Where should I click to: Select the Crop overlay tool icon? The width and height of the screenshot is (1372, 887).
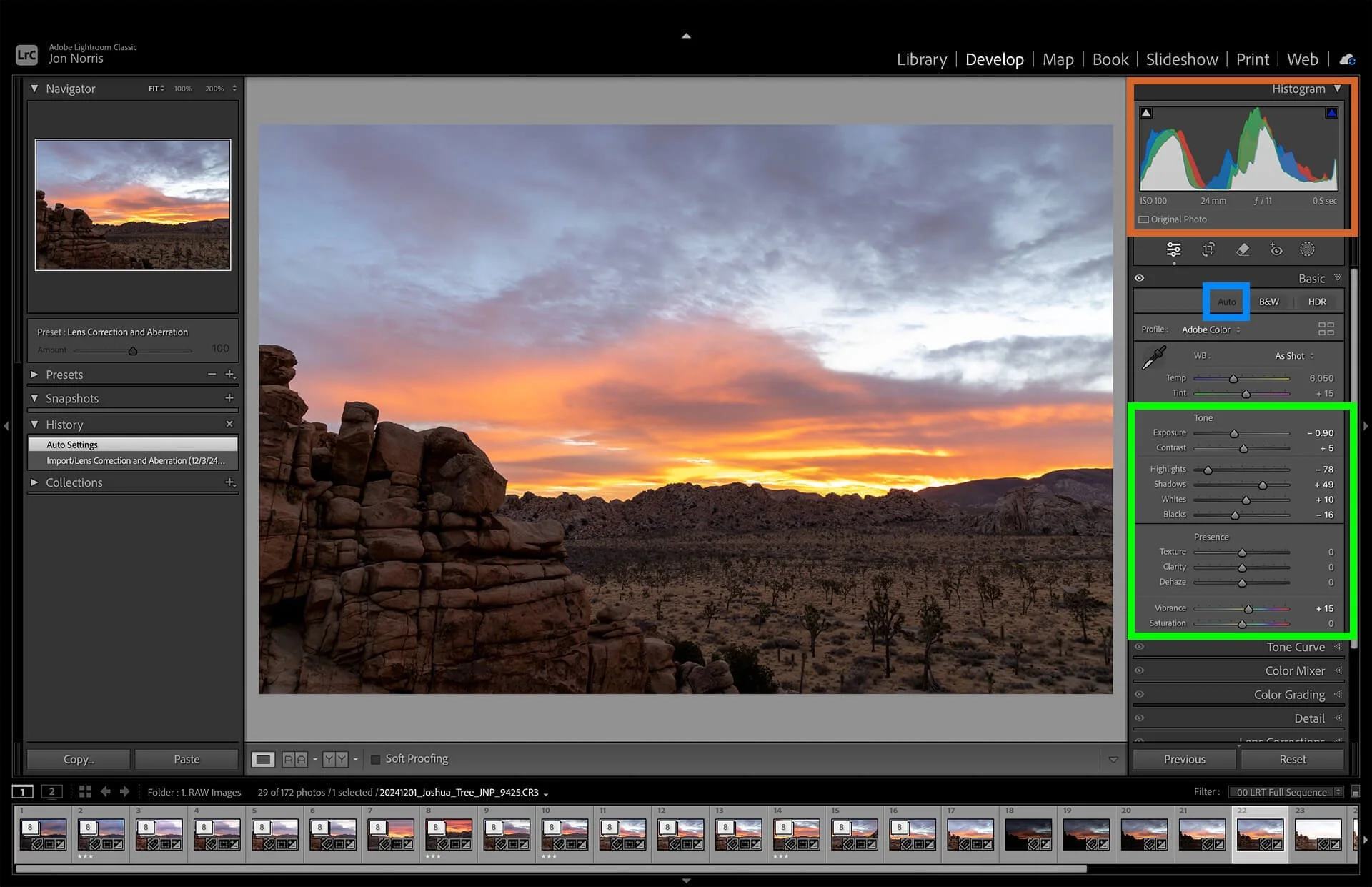click(1208, 249)
